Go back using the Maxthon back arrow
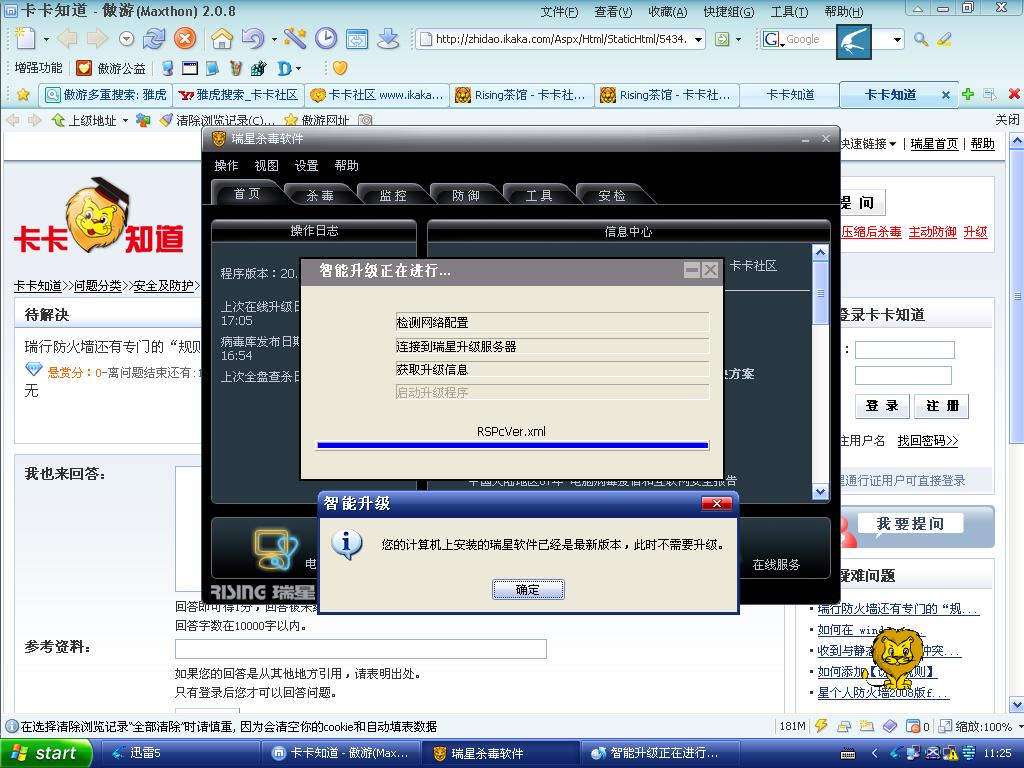This screenshot has height=768, width=1024. coord(67,39)
